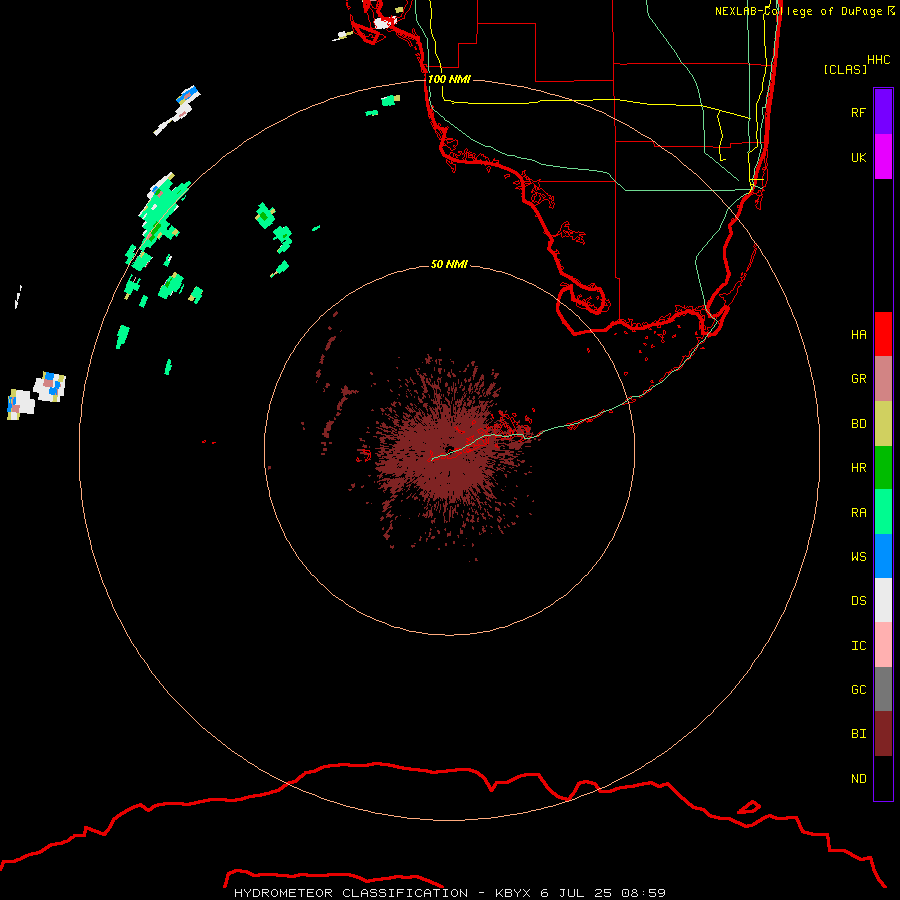Screen dimensions: 900x900
Task: Click the BI brown legend swatch
Action: click(x=883, y=734)
